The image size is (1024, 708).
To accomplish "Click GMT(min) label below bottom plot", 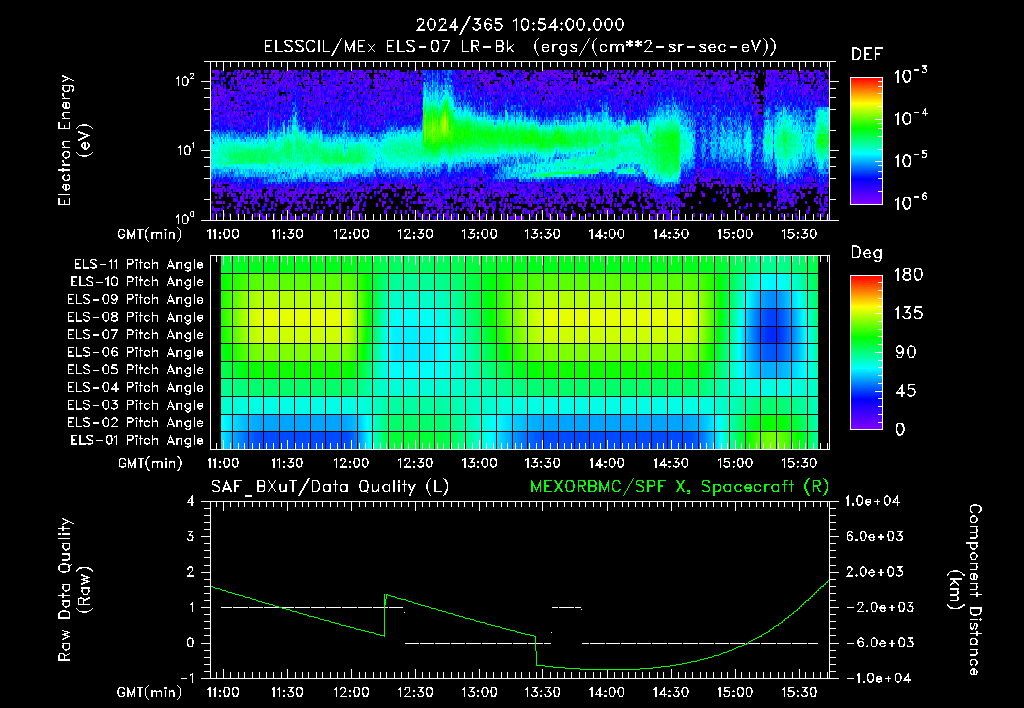I will tap(150, 692).
